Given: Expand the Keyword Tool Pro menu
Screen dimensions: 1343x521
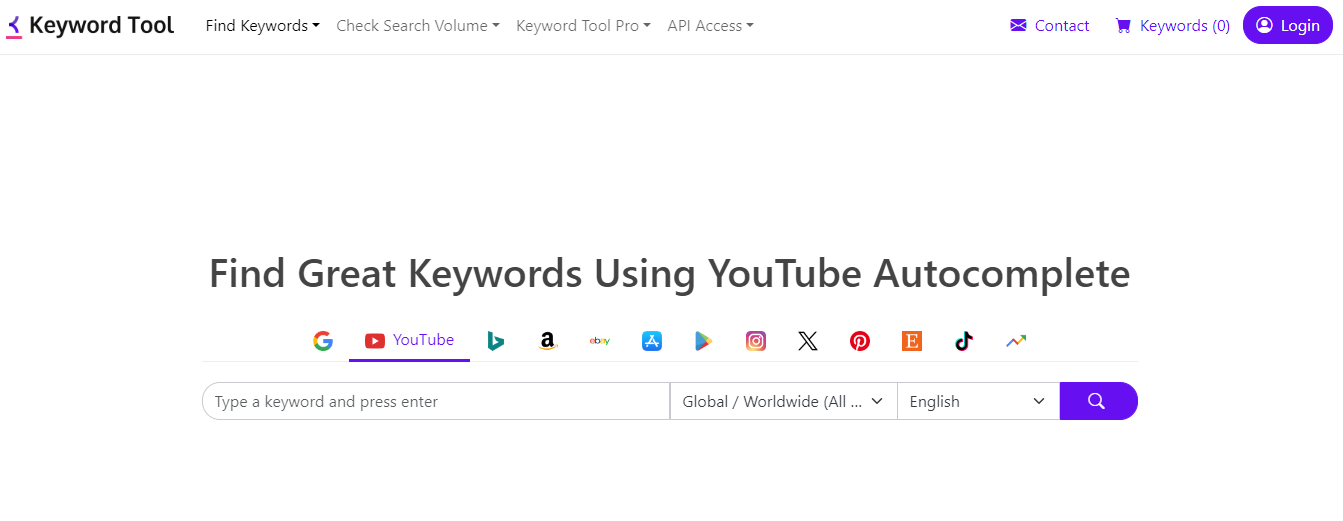Looking at the screenshot, I should coord(584,26).
